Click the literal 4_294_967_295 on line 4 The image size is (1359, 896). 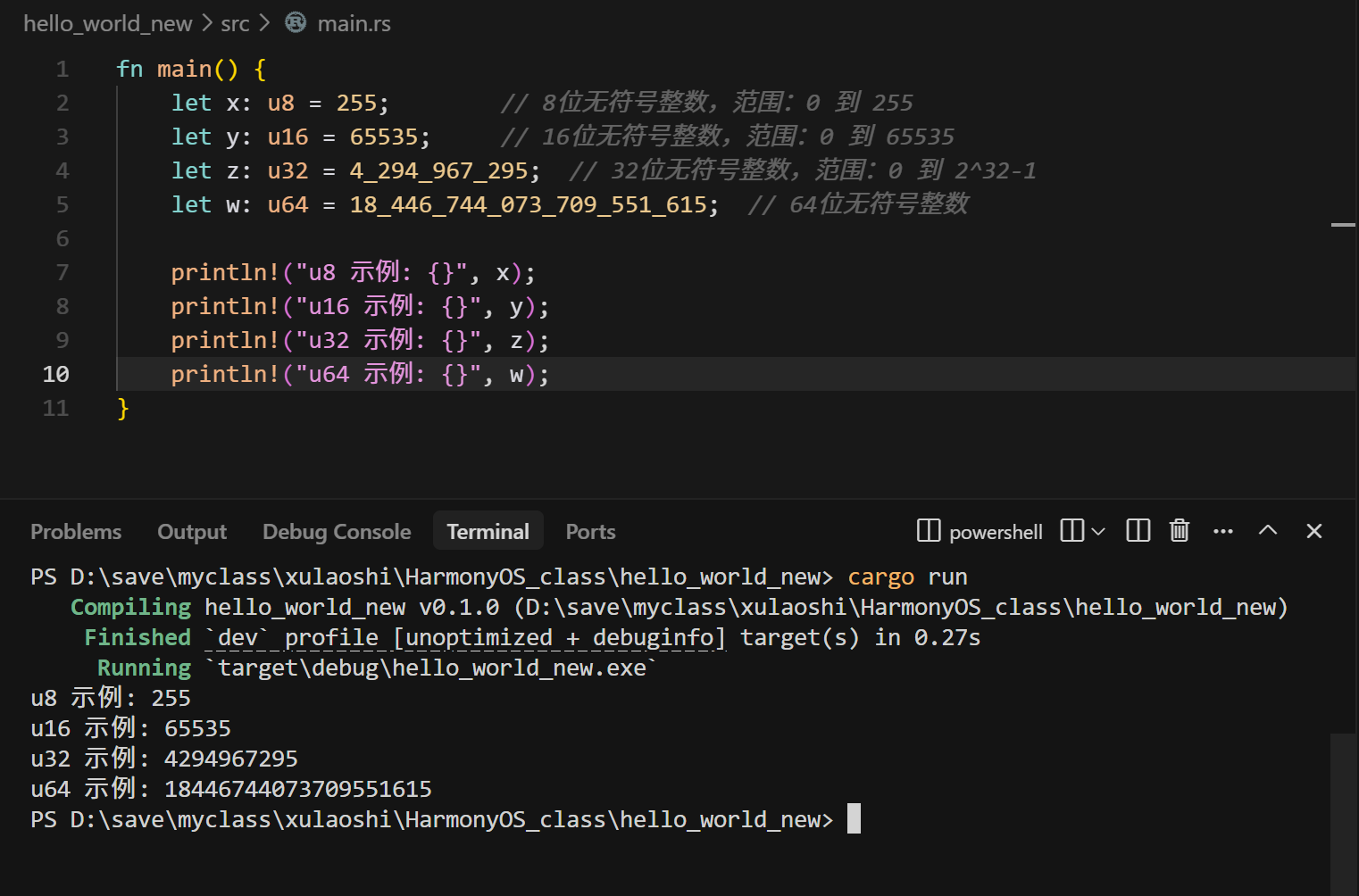point(438,170)
